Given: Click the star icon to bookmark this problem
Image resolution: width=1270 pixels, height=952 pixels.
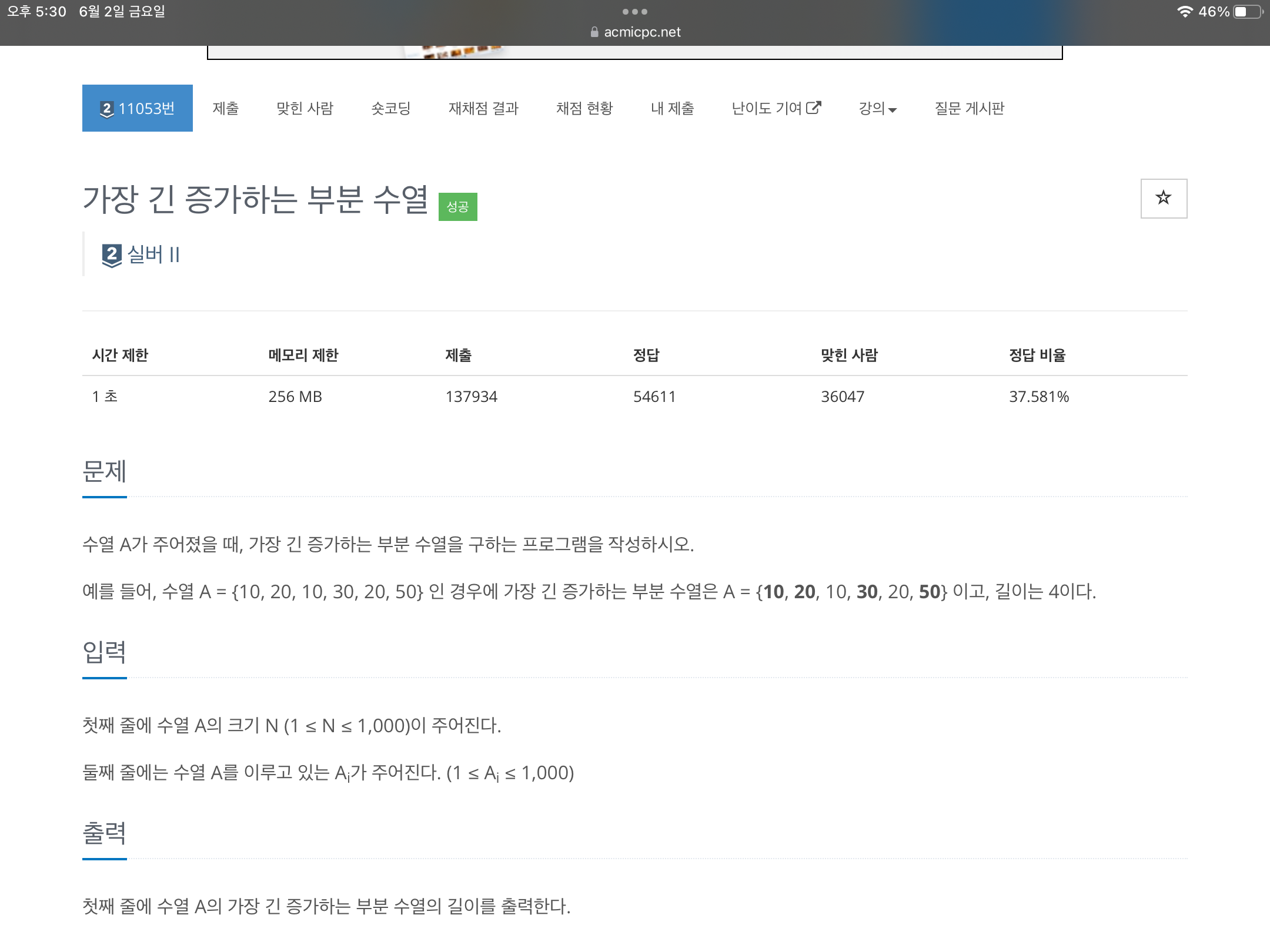Looking at the screenshot, I should [1162, 198].
